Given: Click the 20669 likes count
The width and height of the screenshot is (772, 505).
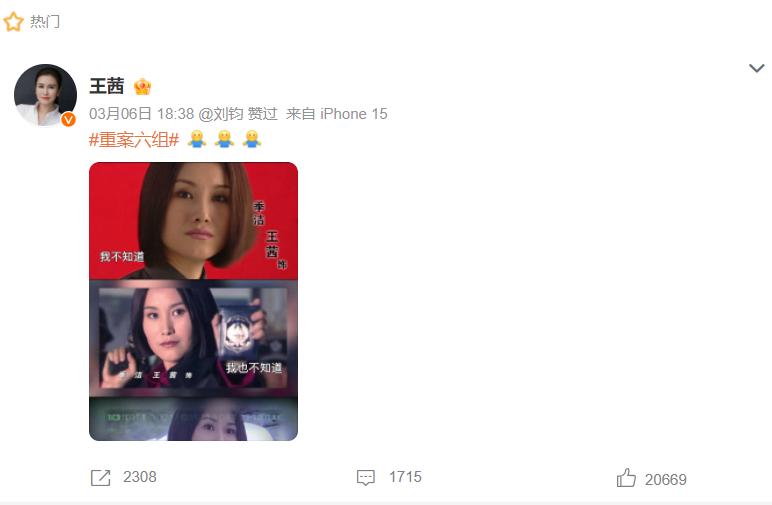Looking at the screenshot, I should click(666, 479).
